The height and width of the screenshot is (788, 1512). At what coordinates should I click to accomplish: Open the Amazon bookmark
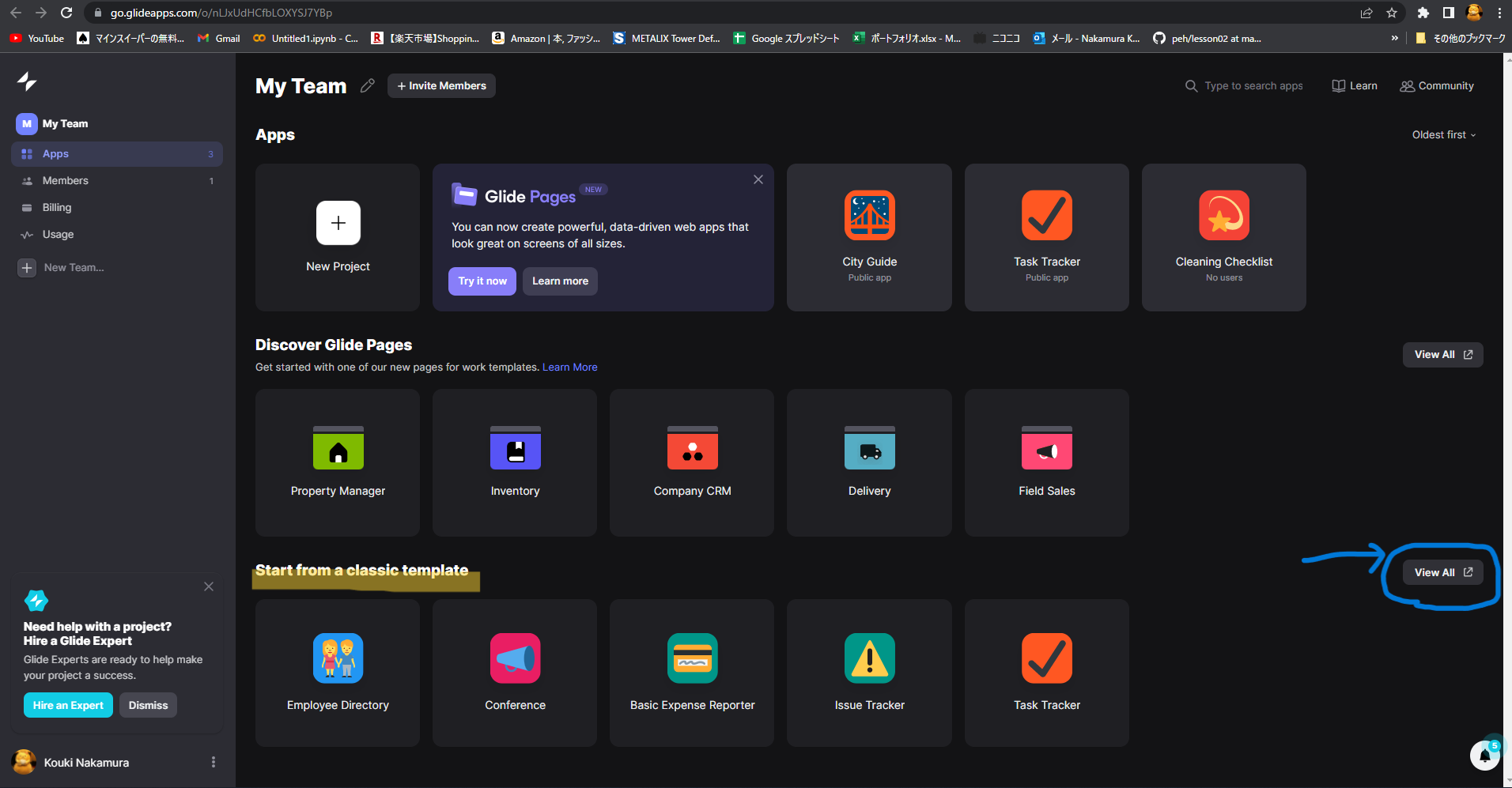point(546,38)
